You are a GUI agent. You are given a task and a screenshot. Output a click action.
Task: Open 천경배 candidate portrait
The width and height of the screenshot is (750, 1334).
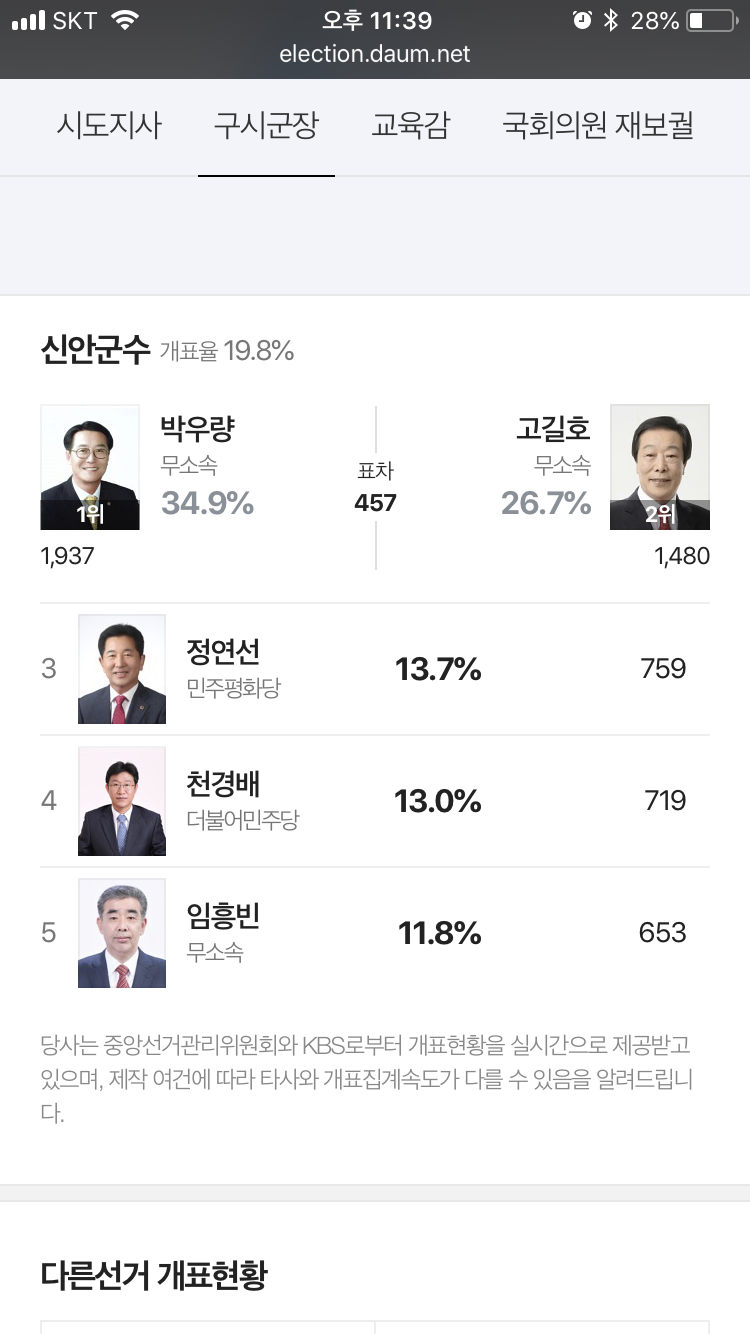[122, 801]
